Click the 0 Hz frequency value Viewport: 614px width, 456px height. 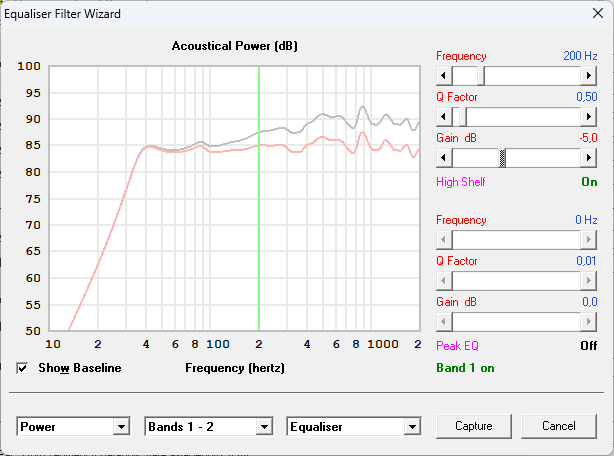pos(586,220)
